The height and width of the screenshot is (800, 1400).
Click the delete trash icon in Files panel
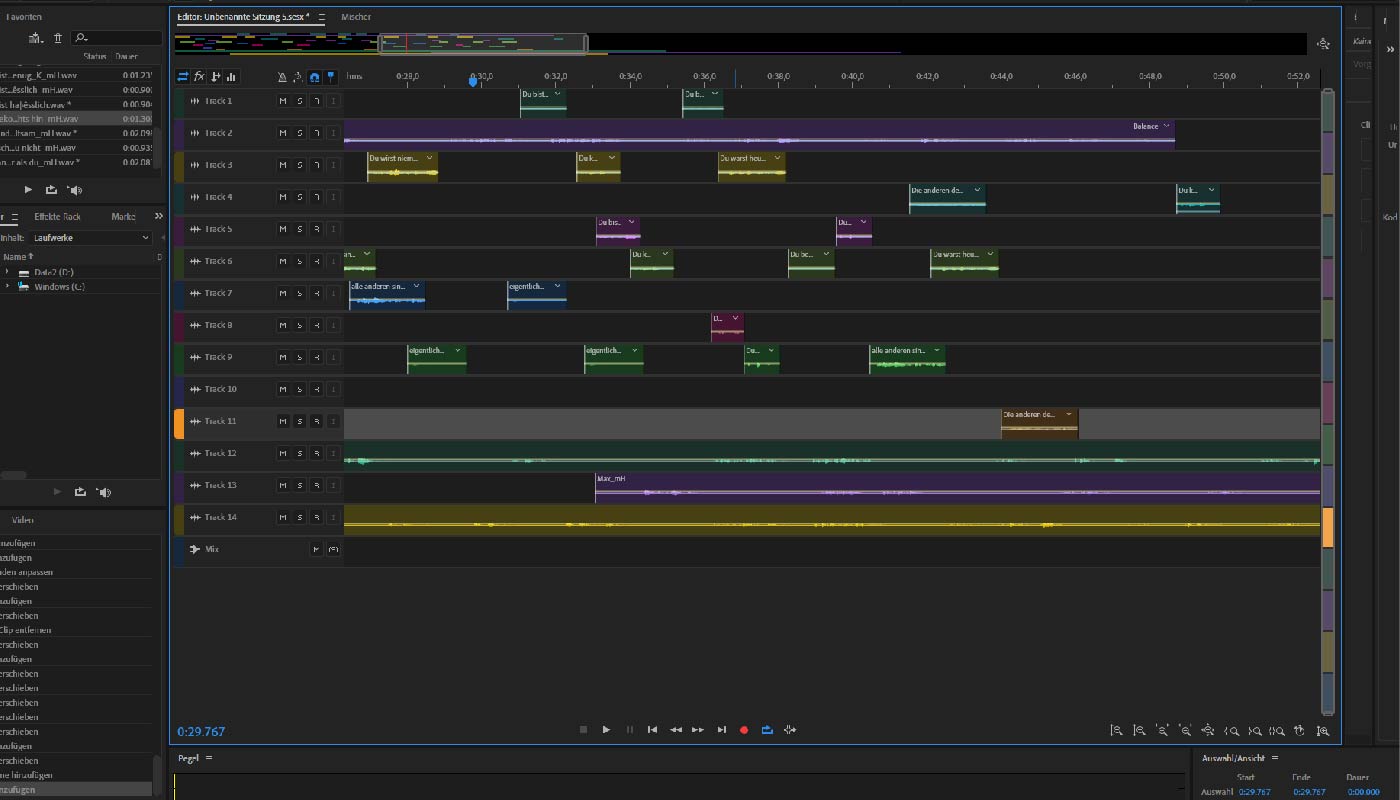(58, 38)
